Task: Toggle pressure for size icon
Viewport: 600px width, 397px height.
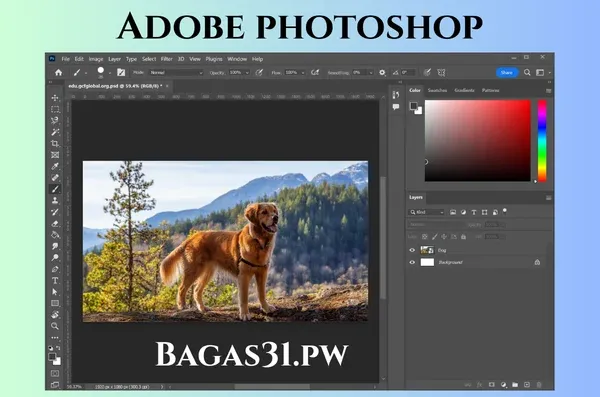Action: [427, 72]
